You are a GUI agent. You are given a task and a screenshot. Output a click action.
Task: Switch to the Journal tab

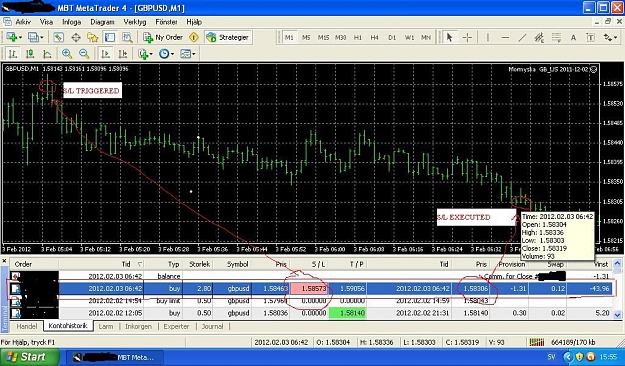coord(212,326)
